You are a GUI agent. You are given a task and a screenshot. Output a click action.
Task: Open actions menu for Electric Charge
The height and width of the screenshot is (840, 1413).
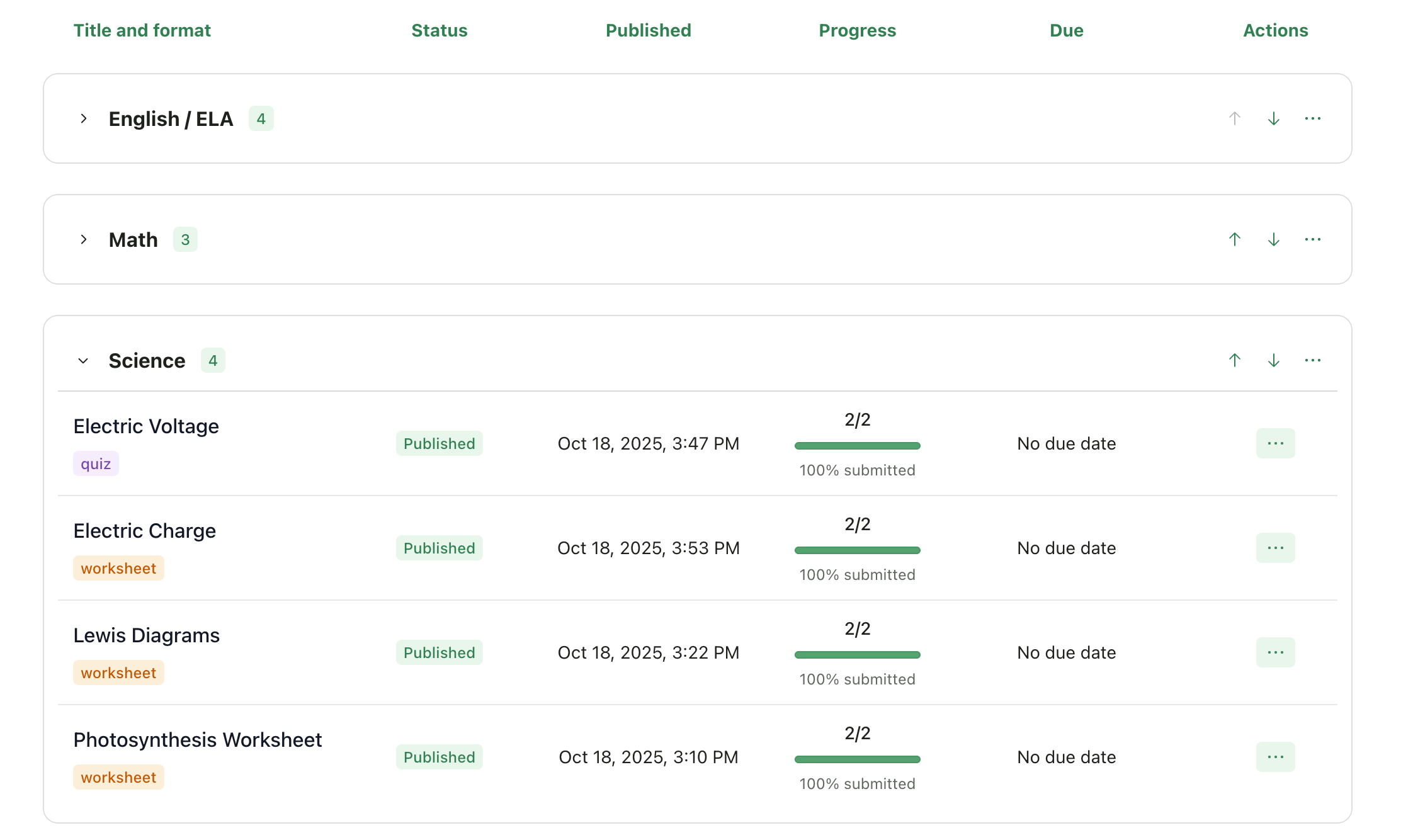point(1275,548)
